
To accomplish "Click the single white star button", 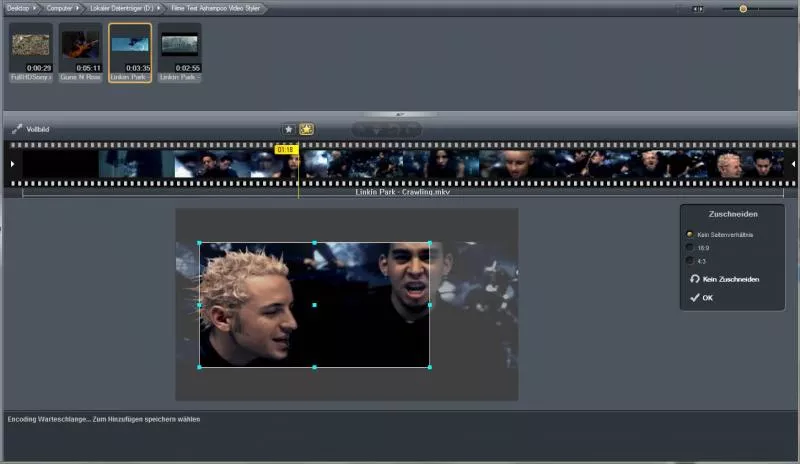I will coord(288,129).
